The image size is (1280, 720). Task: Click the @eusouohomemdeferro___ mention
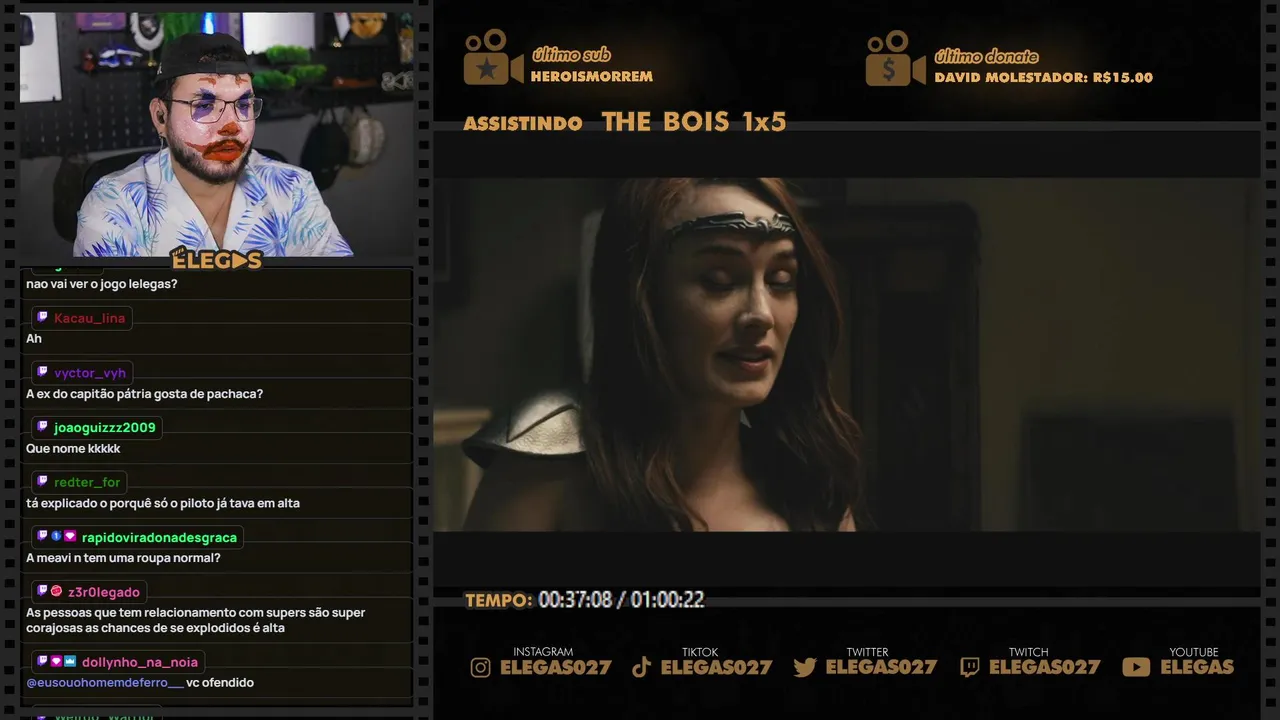coord(105,683)
